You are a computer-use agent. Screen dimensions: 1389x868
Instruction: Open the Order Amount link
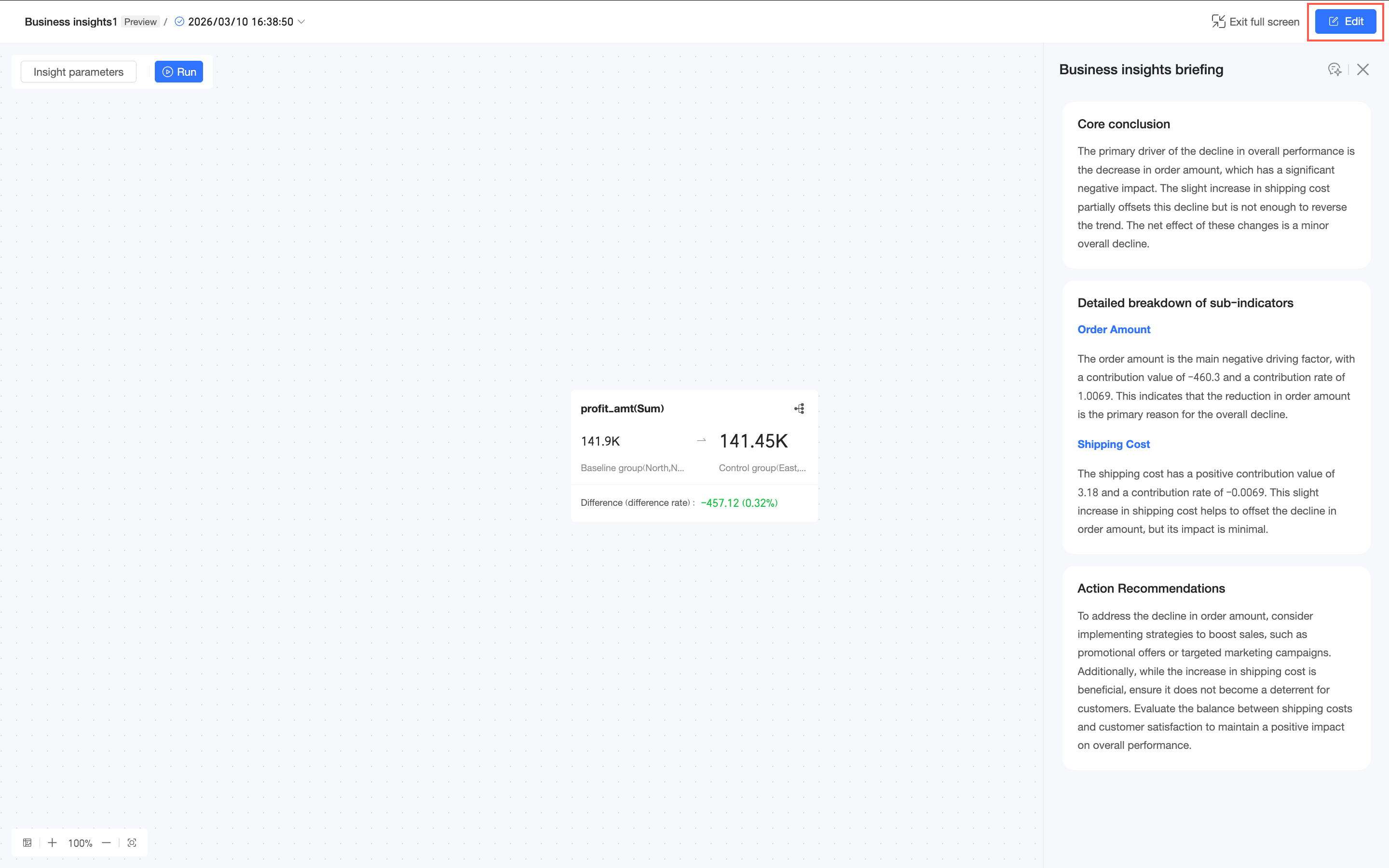(1114, 329)
